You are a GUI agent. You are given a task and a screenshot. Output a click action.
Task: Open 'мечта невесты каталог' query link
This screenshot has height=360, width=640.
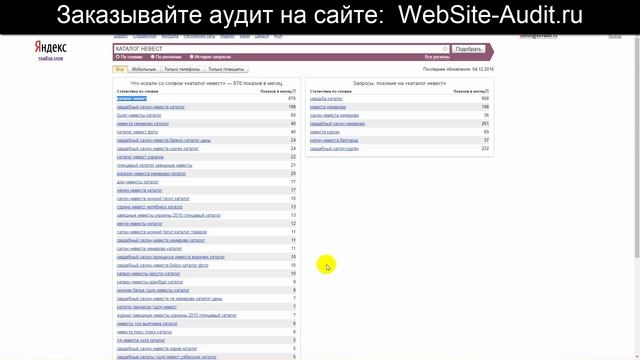(x=139, y=224)
